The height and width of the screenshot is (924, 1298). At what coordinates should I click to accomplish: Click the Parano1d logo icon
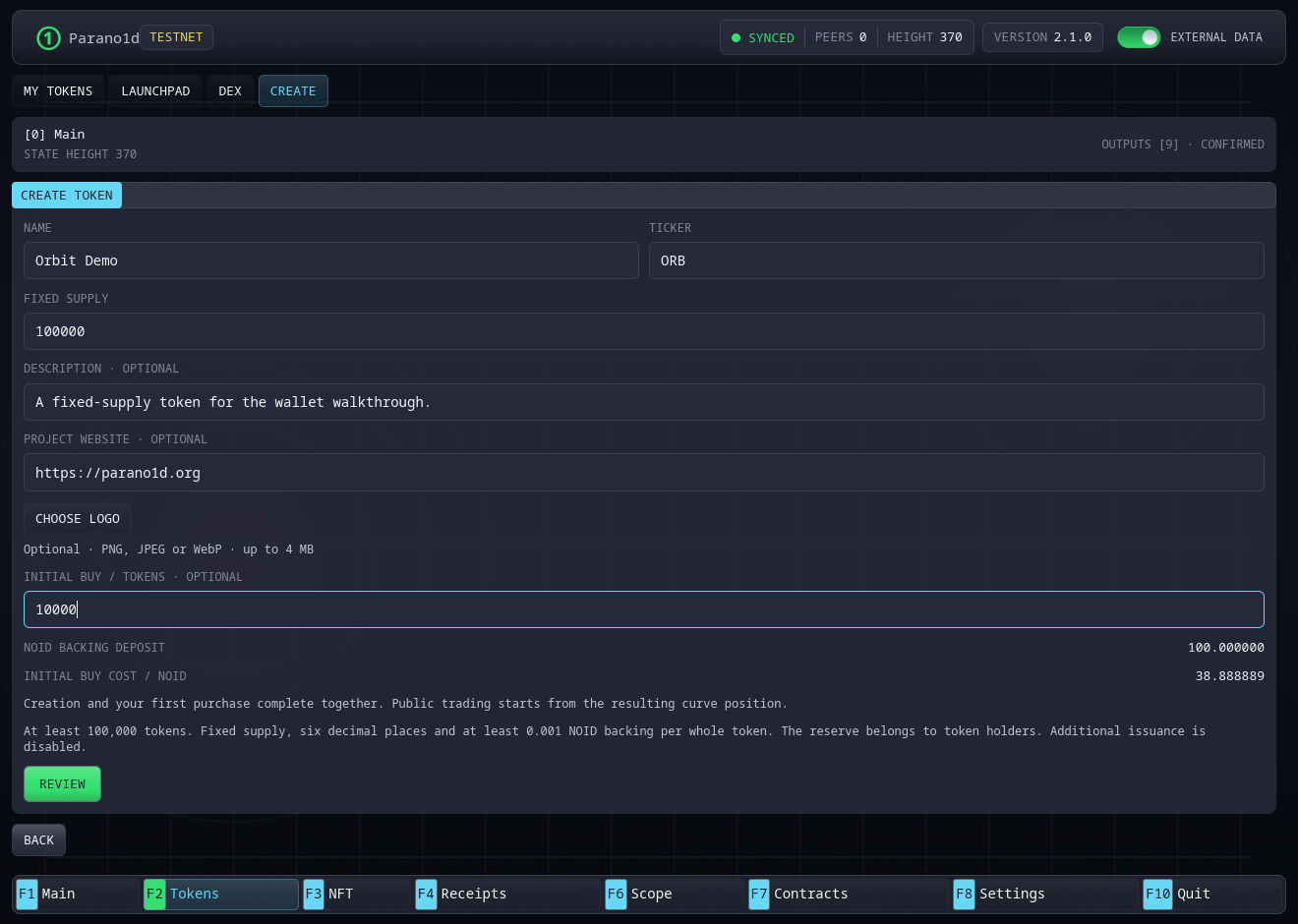coord(48,38)
